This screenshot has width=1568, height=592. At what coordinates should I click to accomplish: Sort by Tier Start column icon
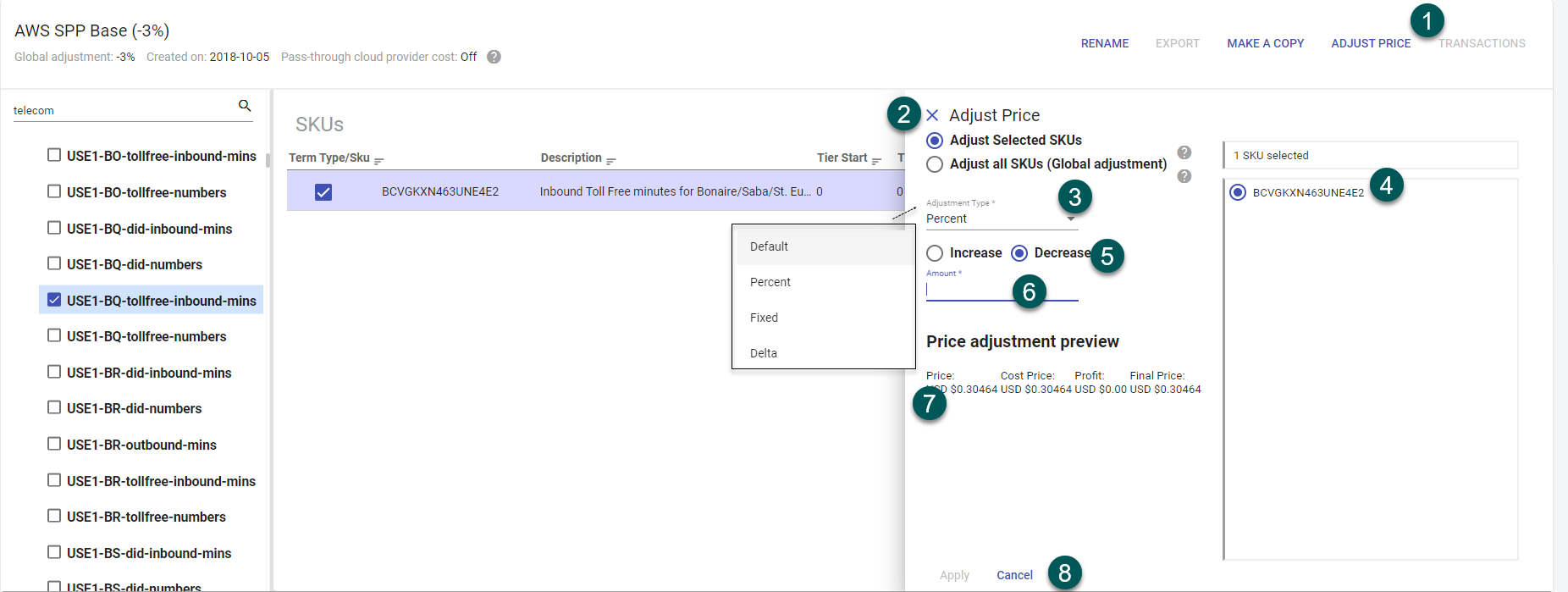(x=876, y=160)
